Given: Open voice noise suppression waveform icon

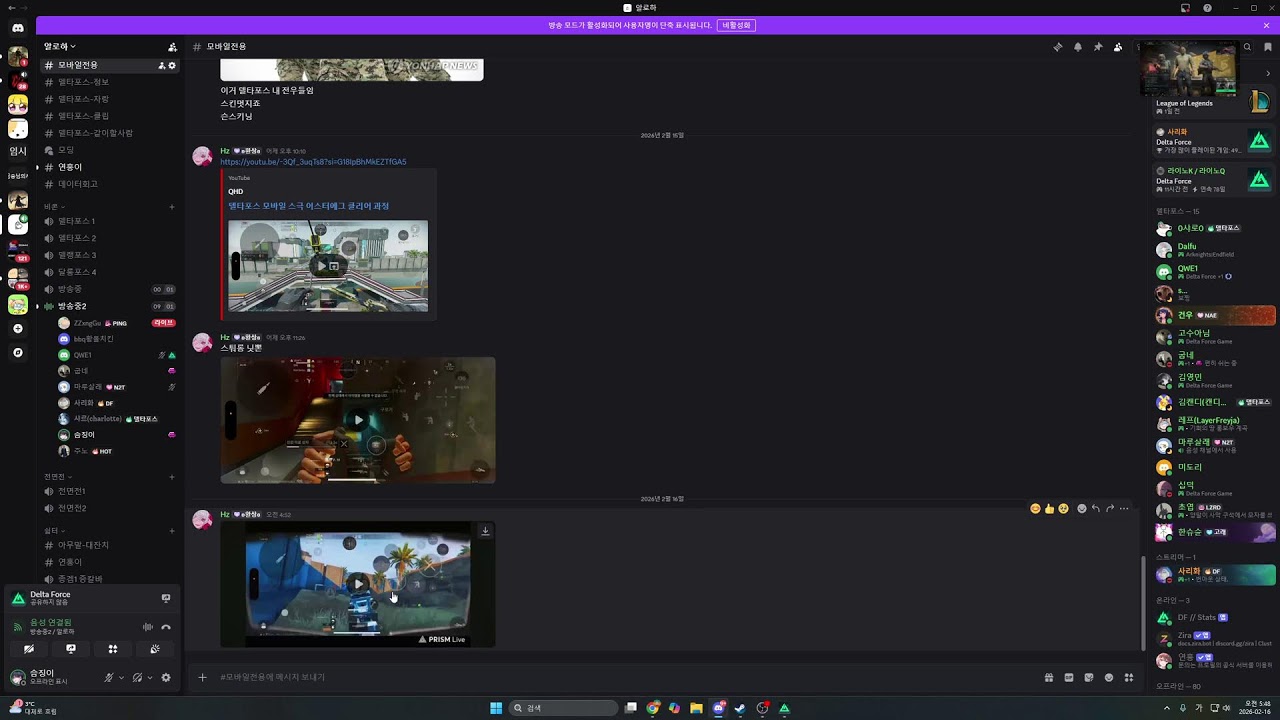Looking at the screenshot, I should coord(148,627).
